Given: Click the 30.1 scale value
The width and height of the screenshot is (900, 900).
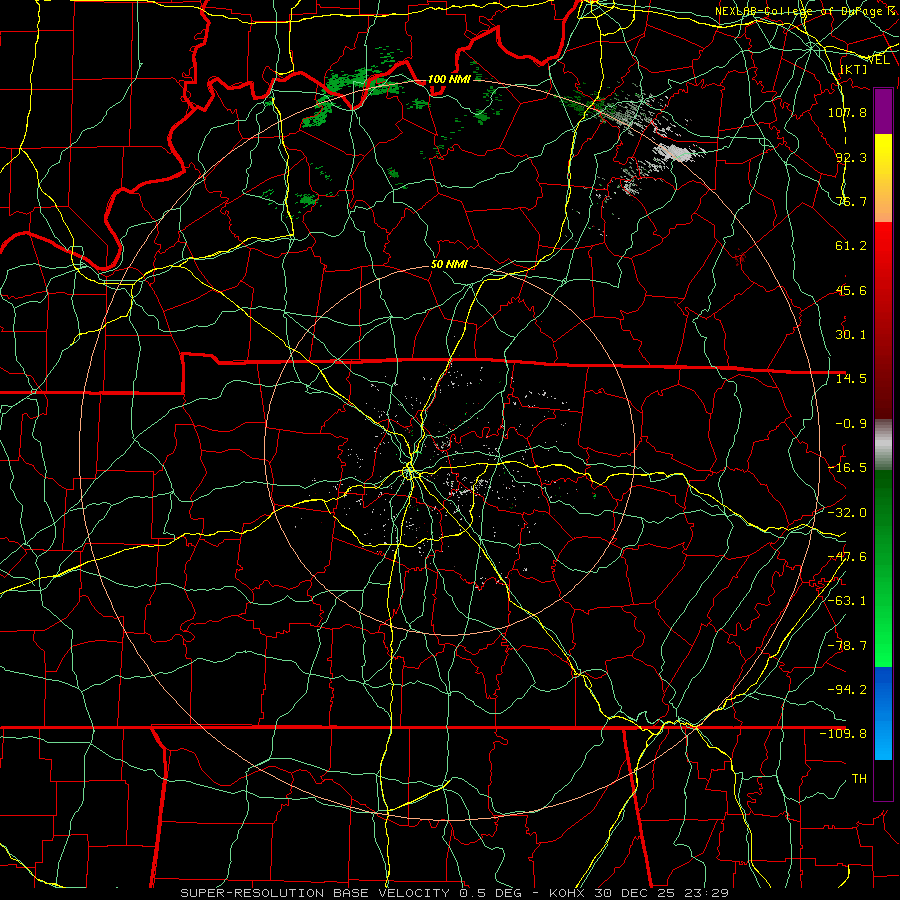Looking at the screenshot, I should coord(851,335).
